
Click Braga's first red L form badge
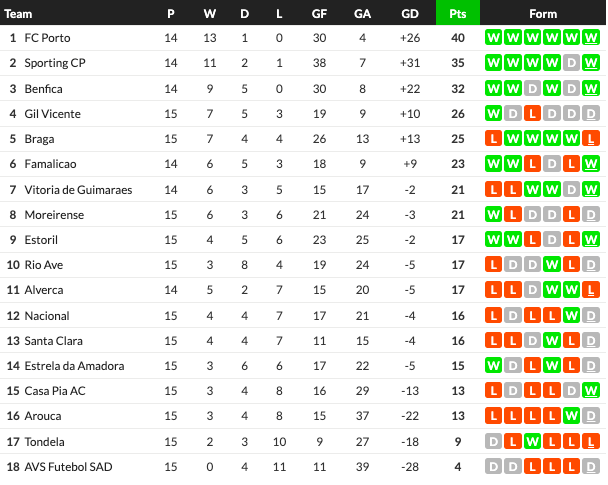(493, 139)
